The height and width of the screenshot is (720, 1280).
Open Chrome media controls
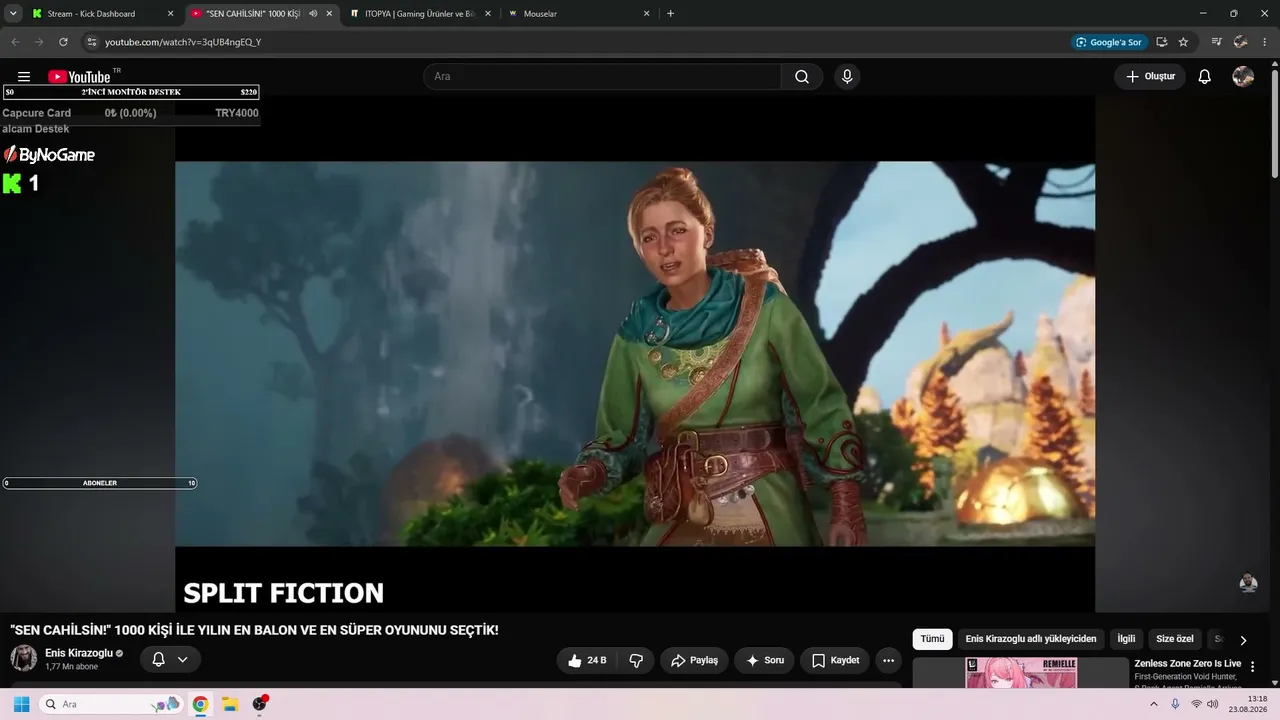(x=1217, y=42)
